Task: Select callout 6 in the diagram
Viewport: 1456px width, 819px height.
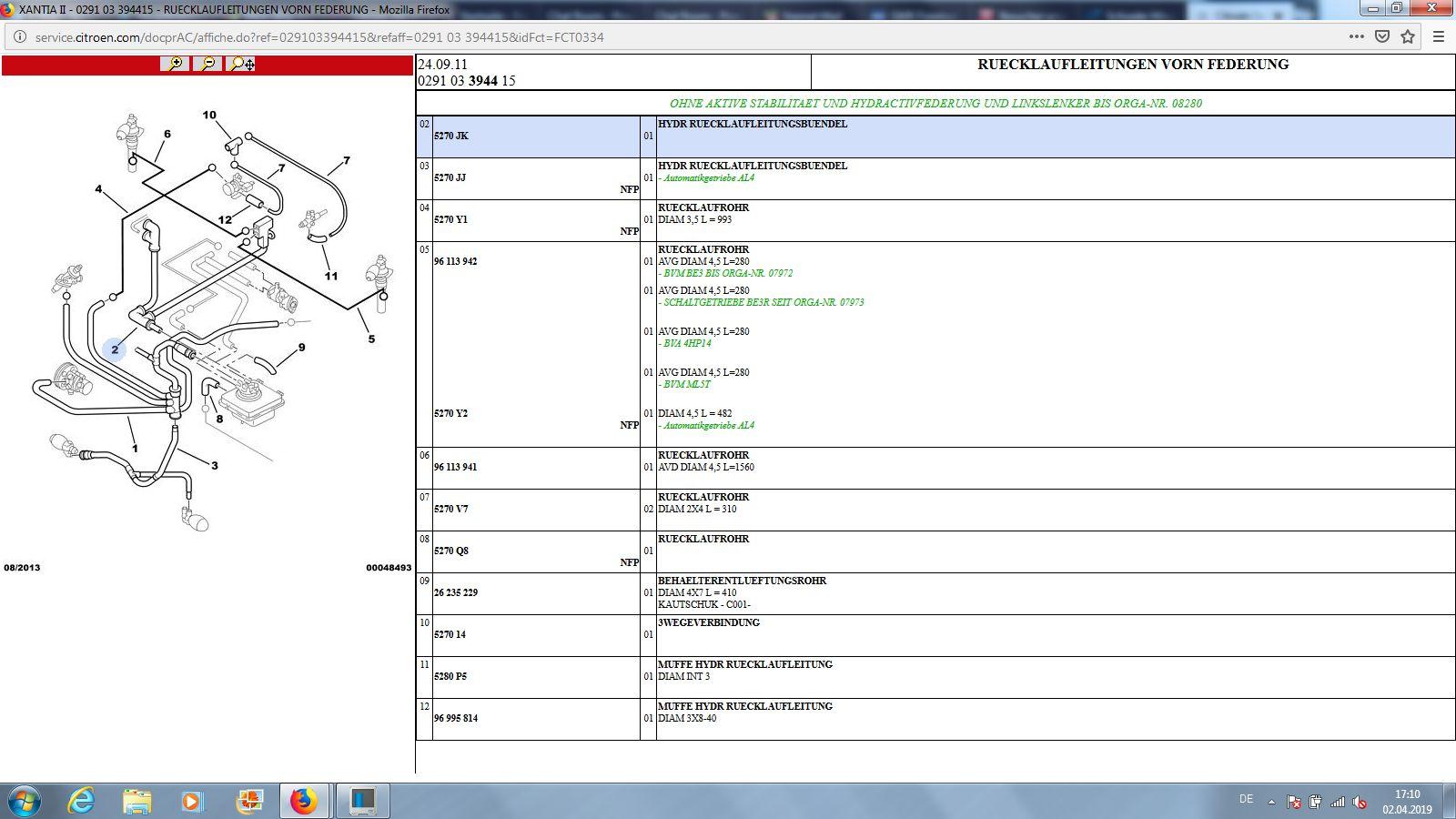Action: 167,134
